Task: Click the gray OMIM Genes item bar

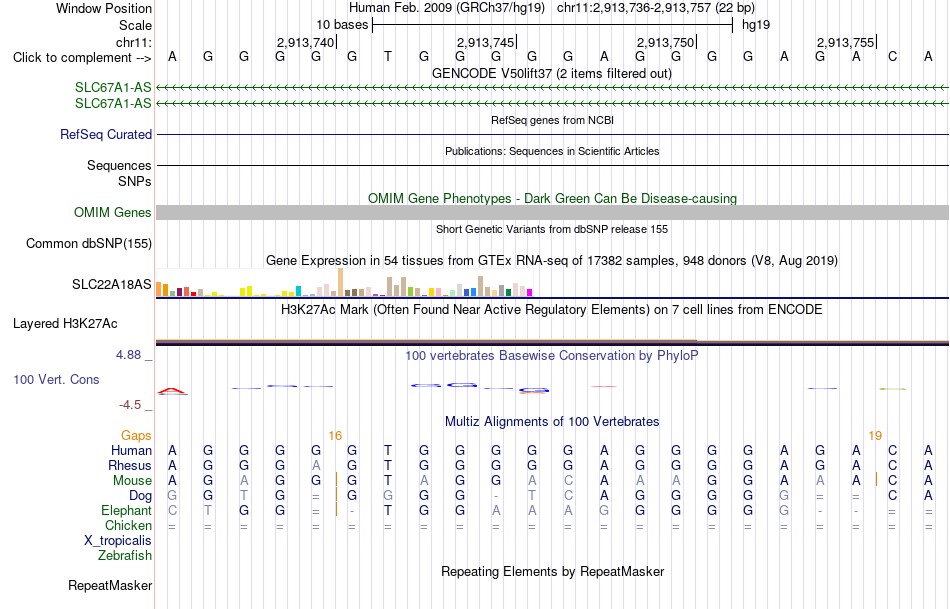Action: pyautogui.click(x=552, y=213)
